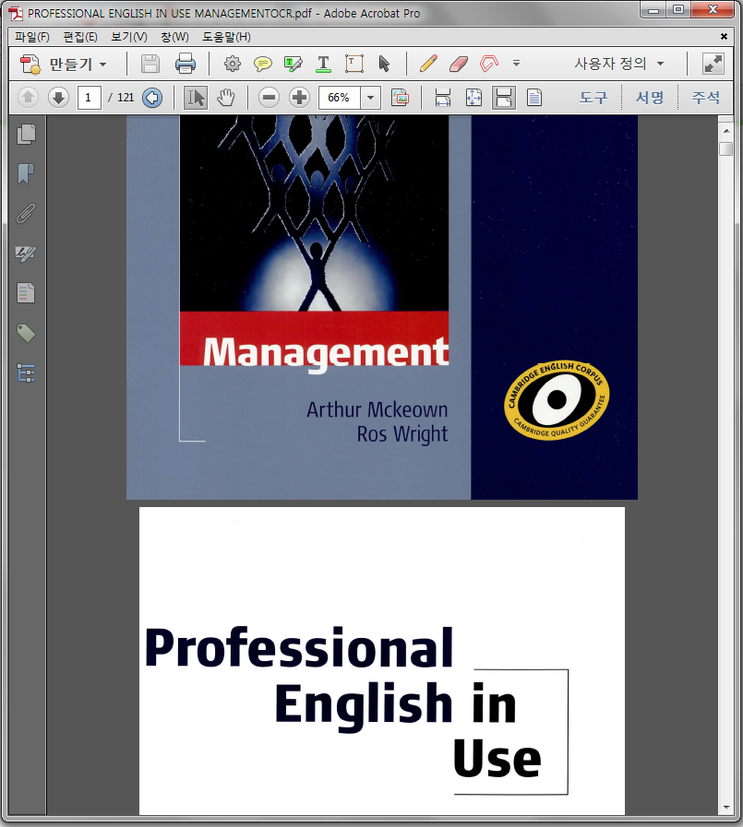
Task: Print the document with printer icon
Action: pos(185,64)
